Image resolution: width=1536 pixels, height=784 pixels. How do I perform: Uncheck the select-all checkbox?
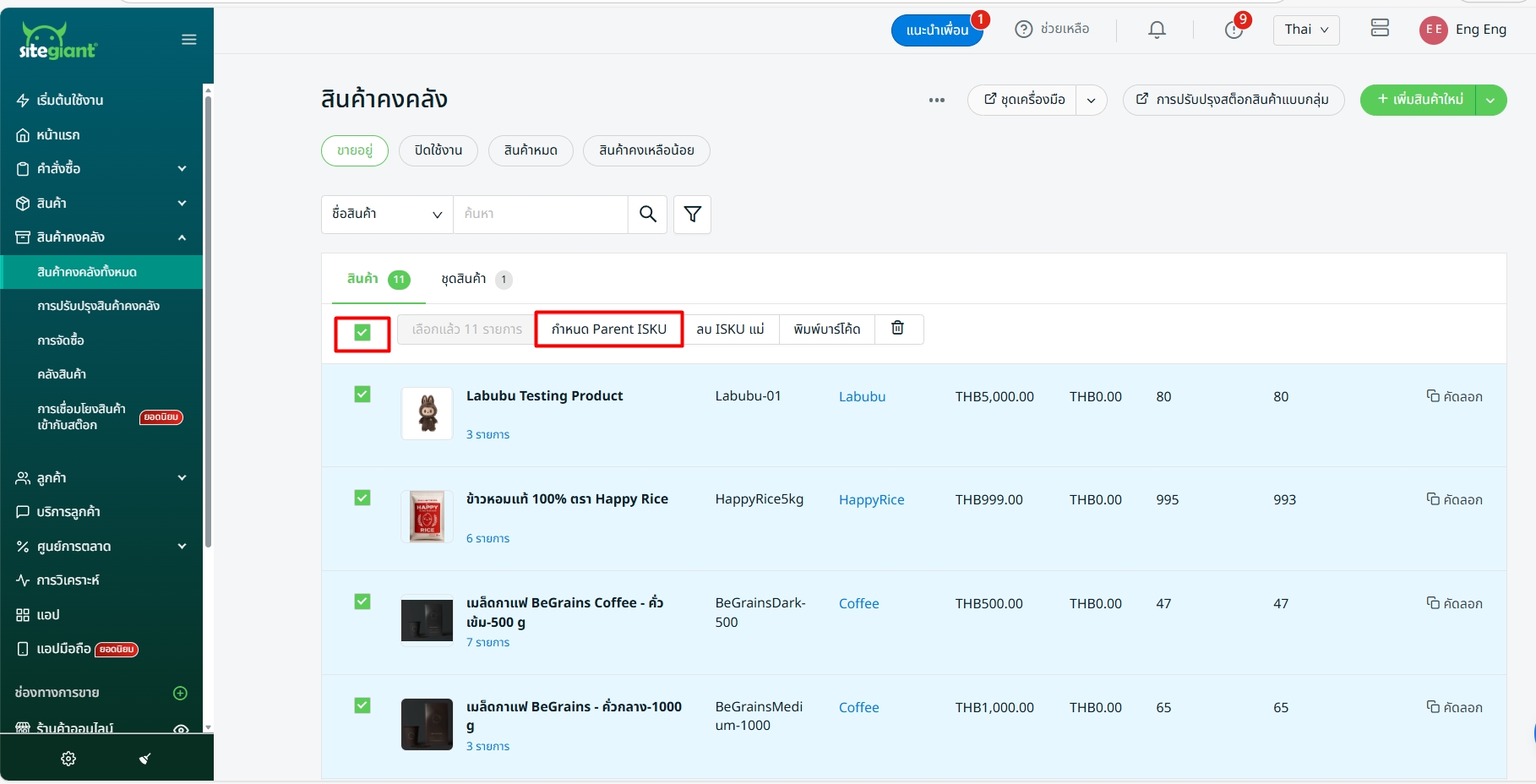point(362,333)
